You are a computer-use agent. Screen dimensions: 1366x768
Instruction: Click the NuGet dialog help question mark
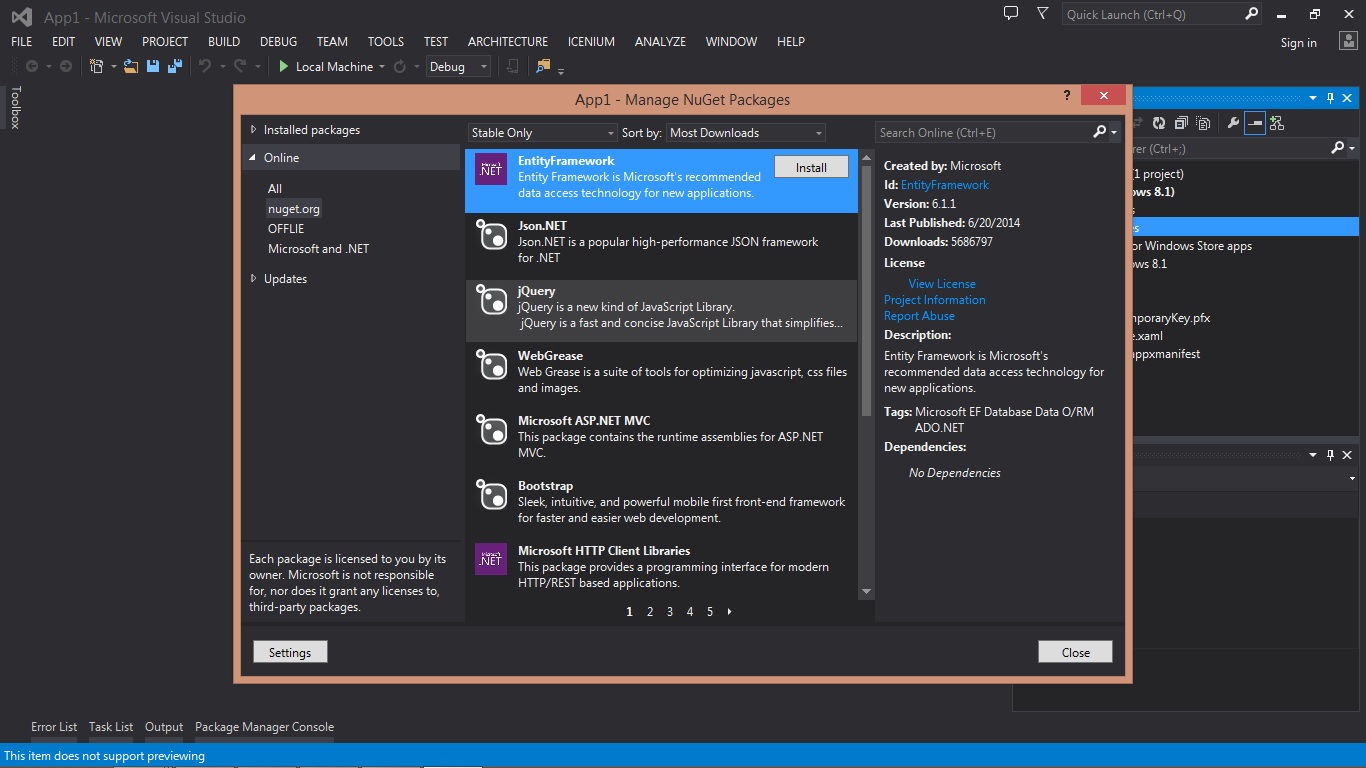pyautogui.click(x=1067, y=96)
